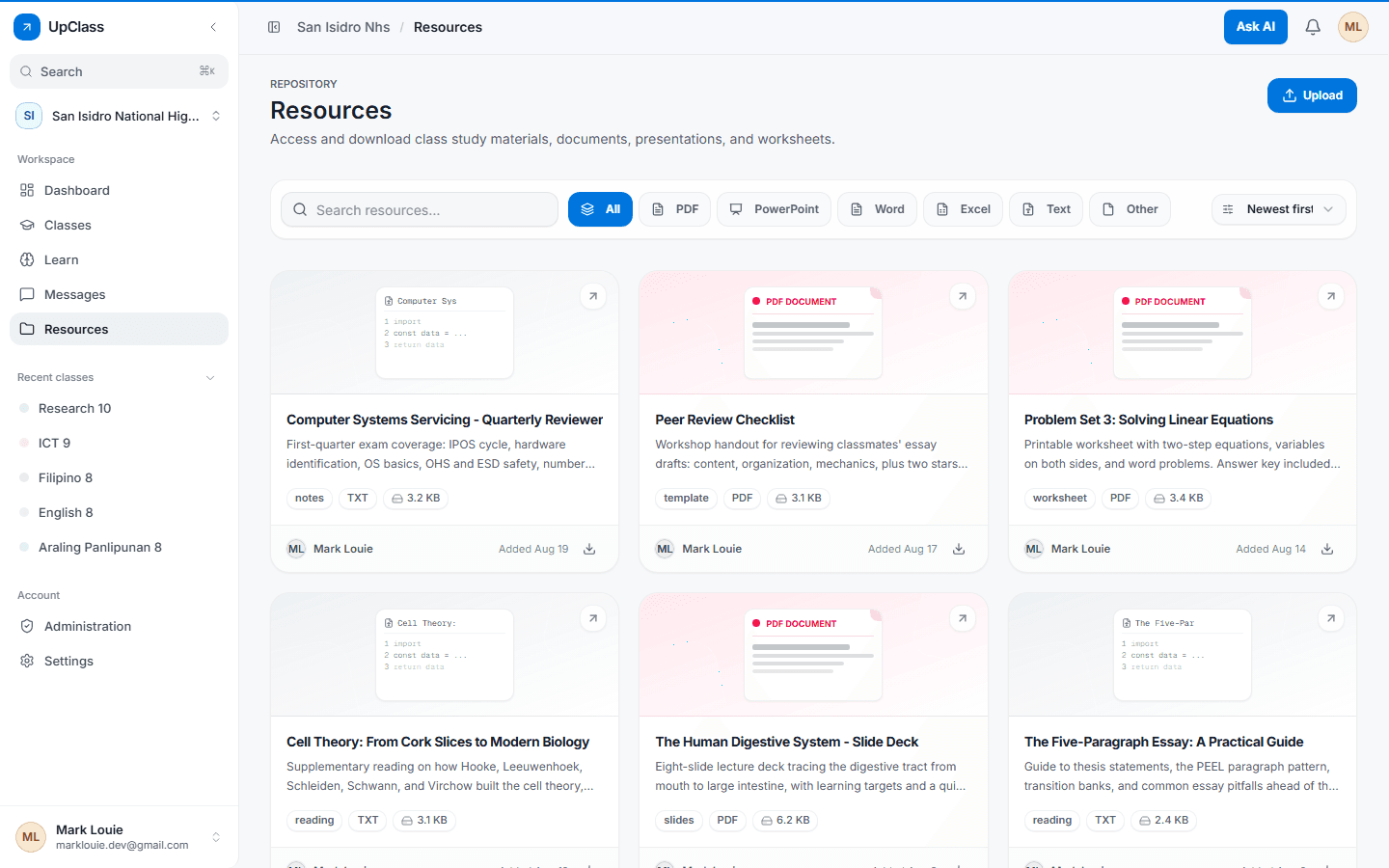Click the UpClass logo icon
The height and width of the screenshot is (868, 1389).
pyautogui.click(x=27, y=27)
